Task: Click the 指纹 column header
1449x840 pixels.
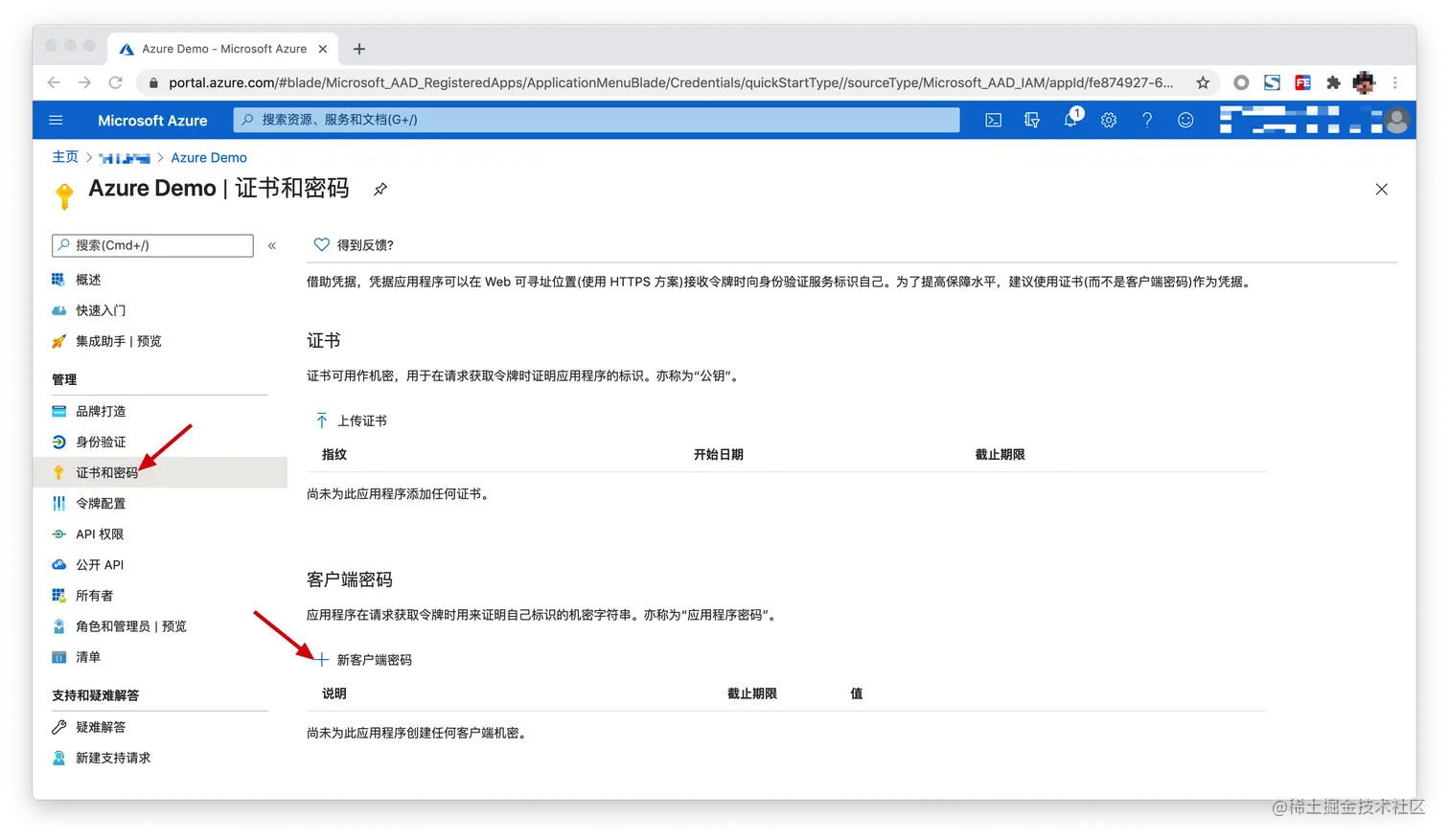Action: (x=334, y=455)
